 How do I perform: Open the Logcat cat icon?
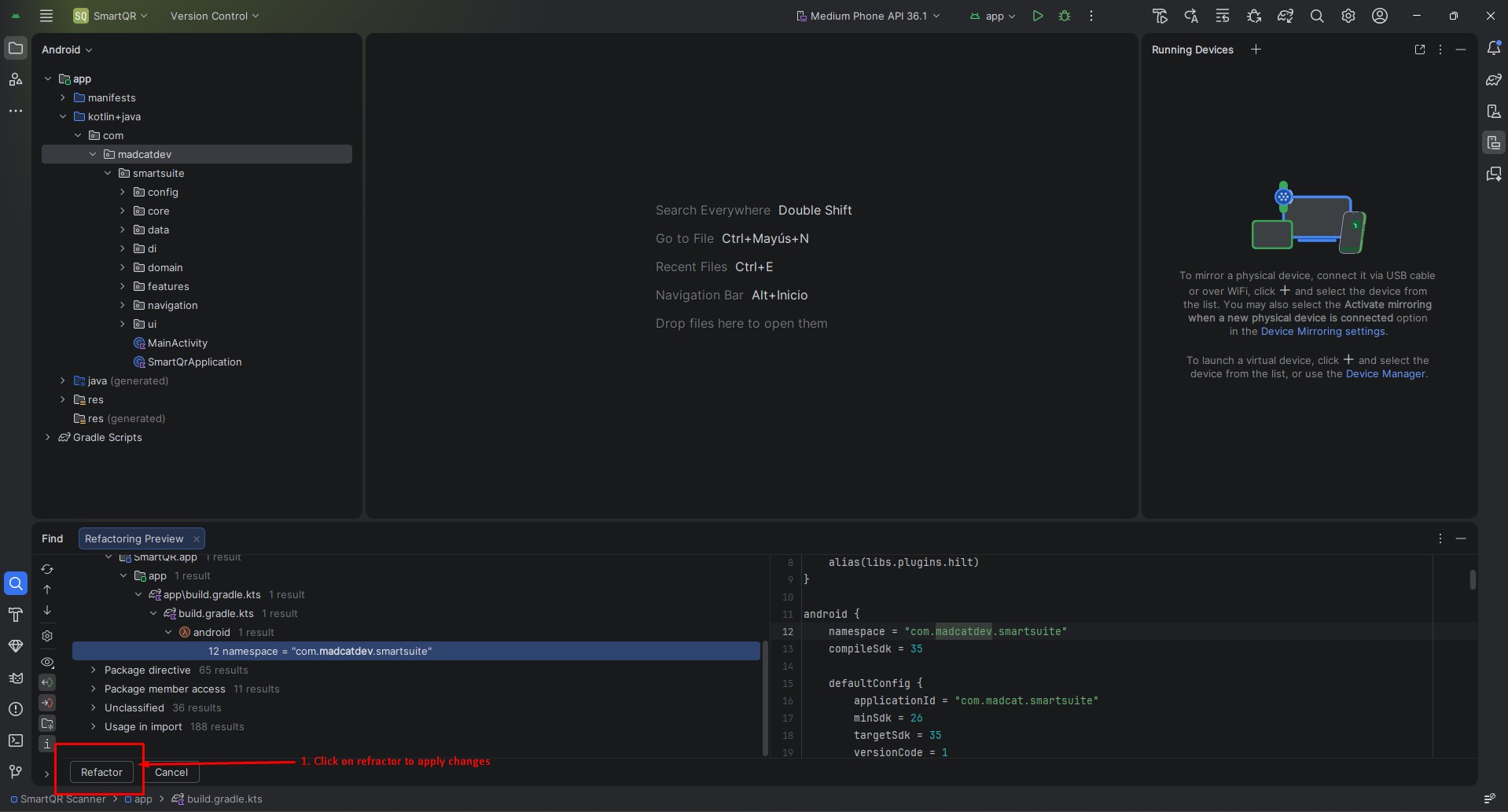point(16,678)
